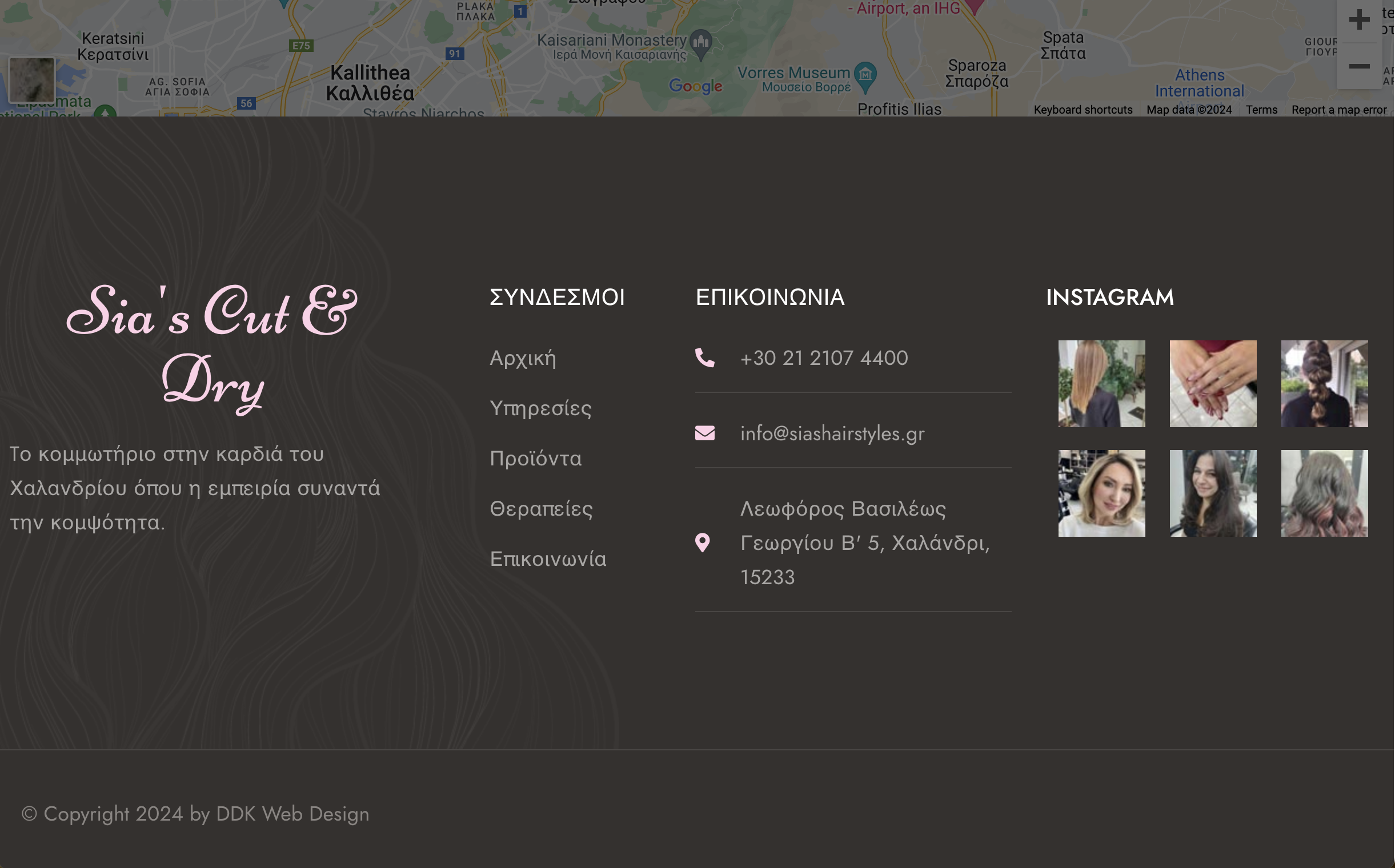The image size is (1395, 868).
Task: Click the Επικοινωνία footer link
Action: click(548, 559)
